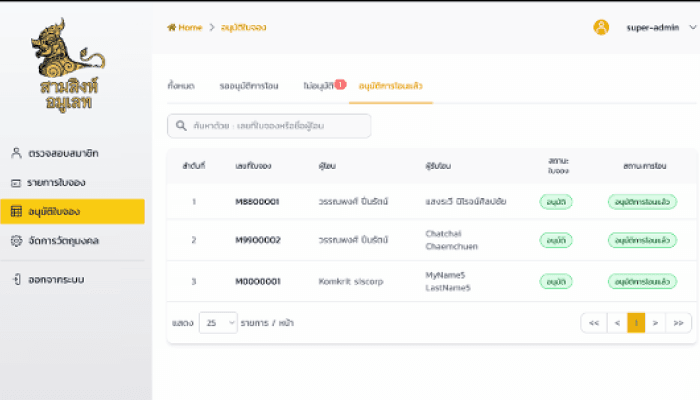Image resolution: width=700 pixels, height=400 pixels.
Task: Click the gear icon for จัดการวัตถุมงคล
Action: [x=16, y=241]
